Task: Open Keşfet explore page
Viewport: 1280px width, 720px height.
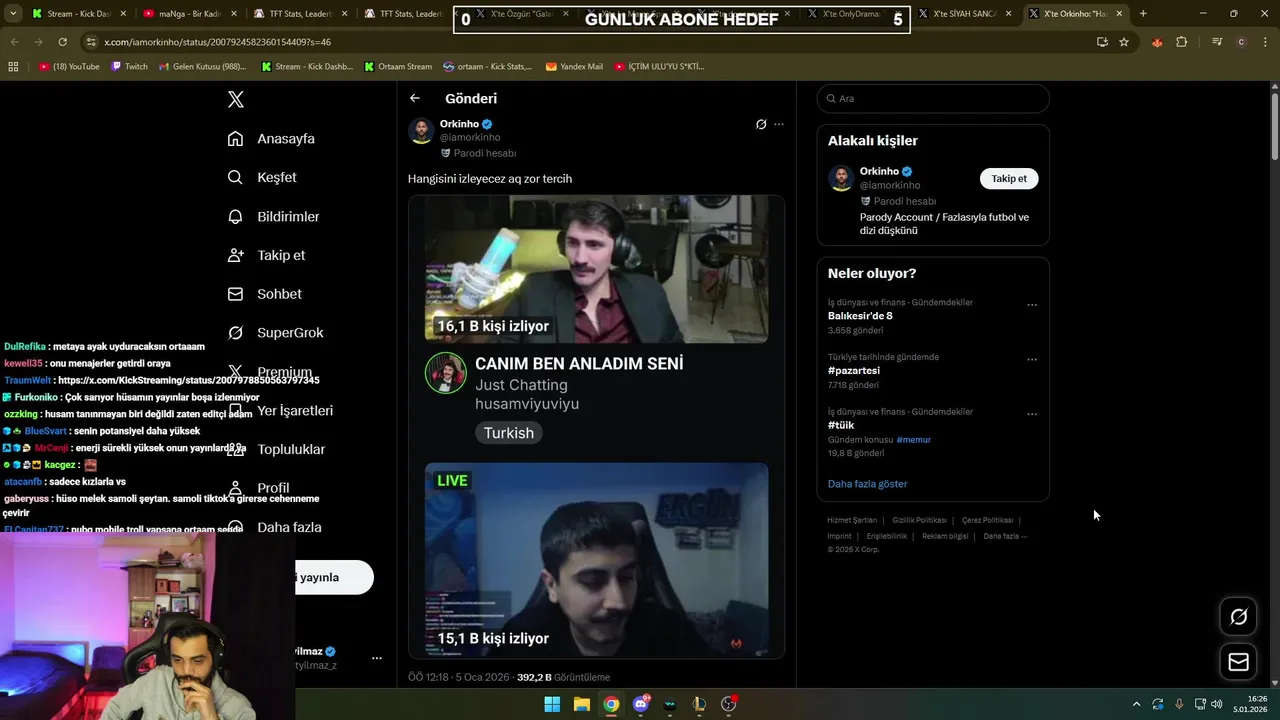Action: click(x=262, y=177)
